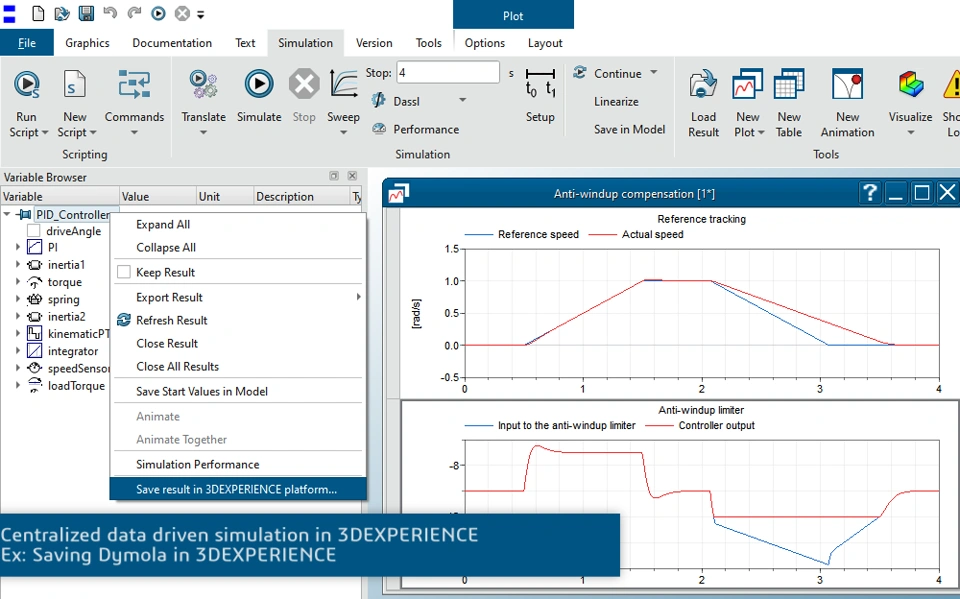
Task: Toggle the Keep Result checkbox in context menu
Action: pyautogui.click(x=124, y=272)
